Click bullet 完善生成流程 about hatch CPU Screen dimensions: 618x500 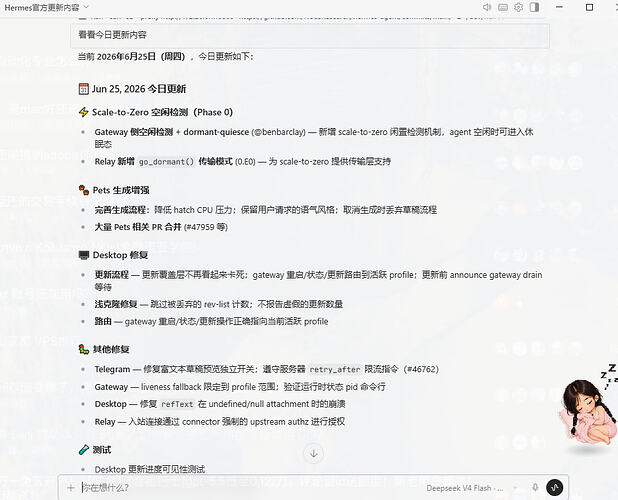[x=266, y=210]
